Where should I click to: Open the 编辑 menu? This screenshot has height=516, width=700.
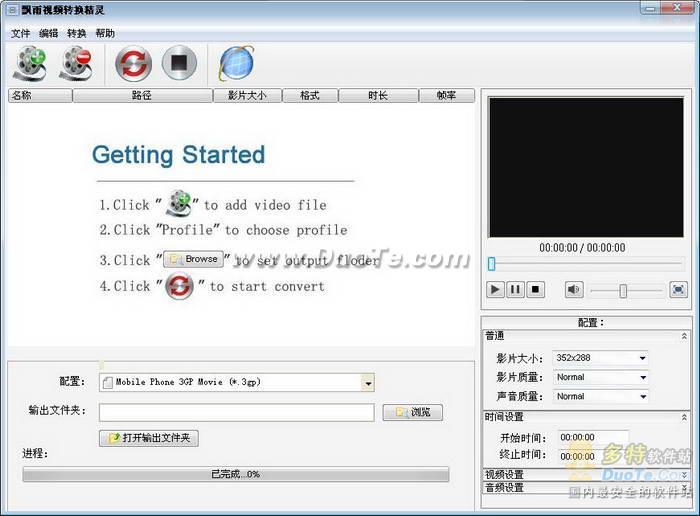48,33
